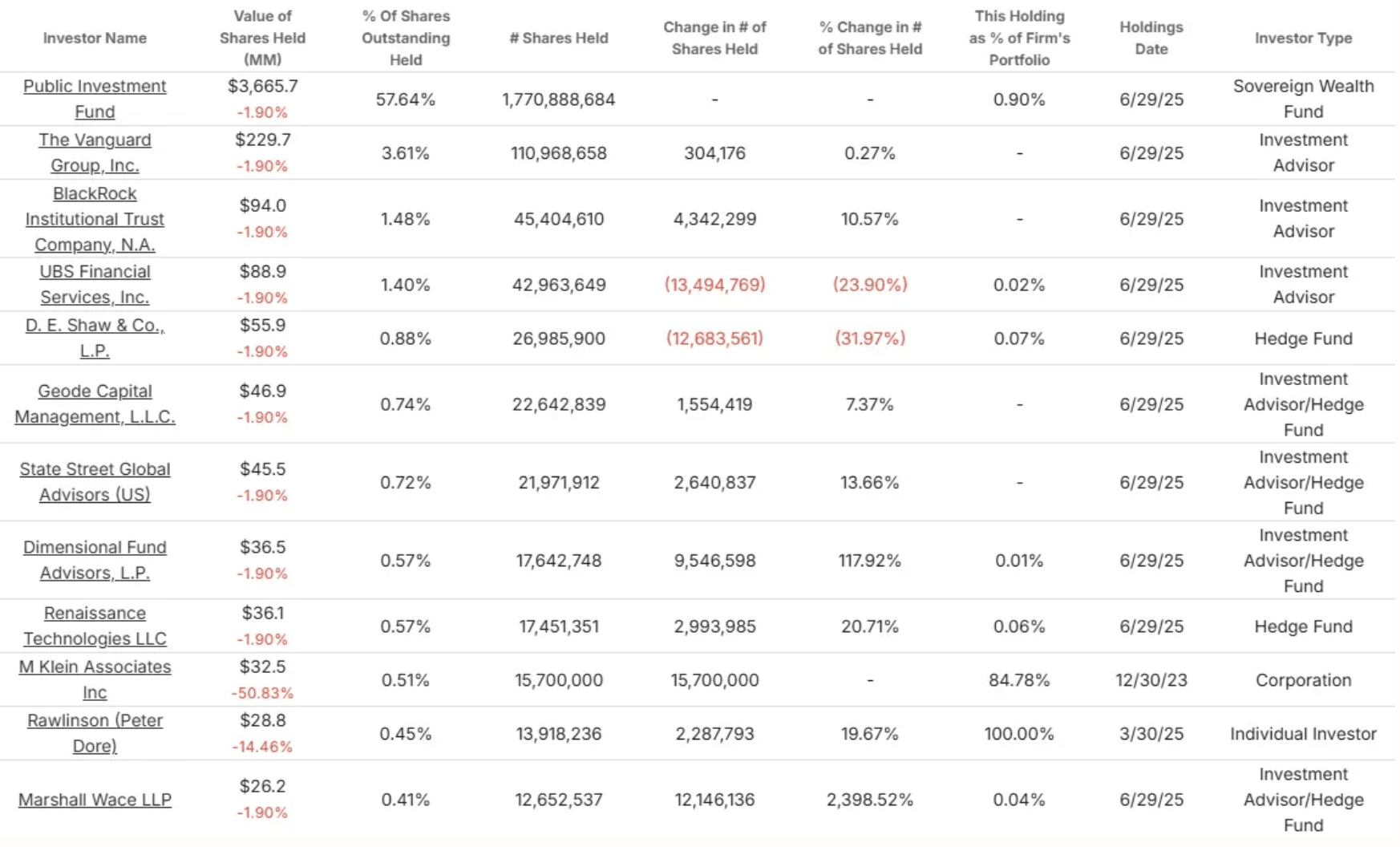Select UBS negative share change value (13,494,769)
This screenshot has width=1400, height=847.
(x=714, y=285)
